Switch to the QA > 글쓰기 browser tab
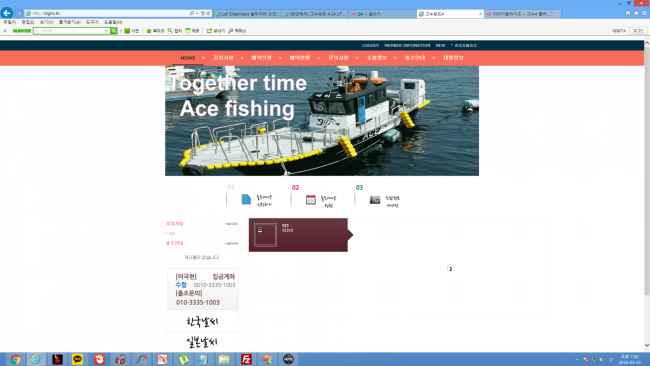The width and height of the screenshot is (650, 366). pyautogui.click(x=382, y=14)
